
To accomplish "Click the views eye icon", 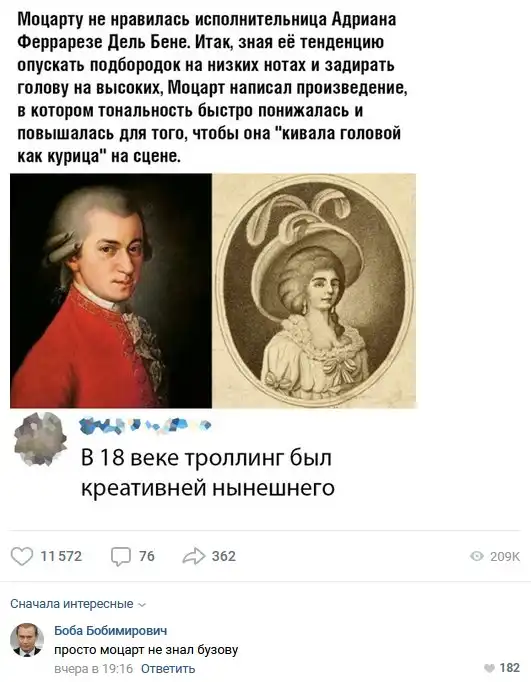I will [x=477, y=556].
